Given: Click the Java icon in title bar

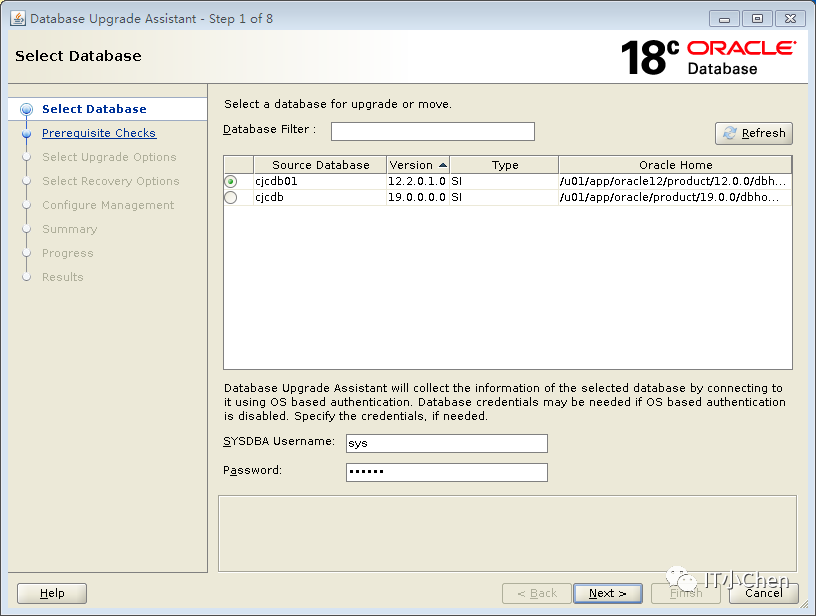Looking at the screenshot, I should (18, 19).
